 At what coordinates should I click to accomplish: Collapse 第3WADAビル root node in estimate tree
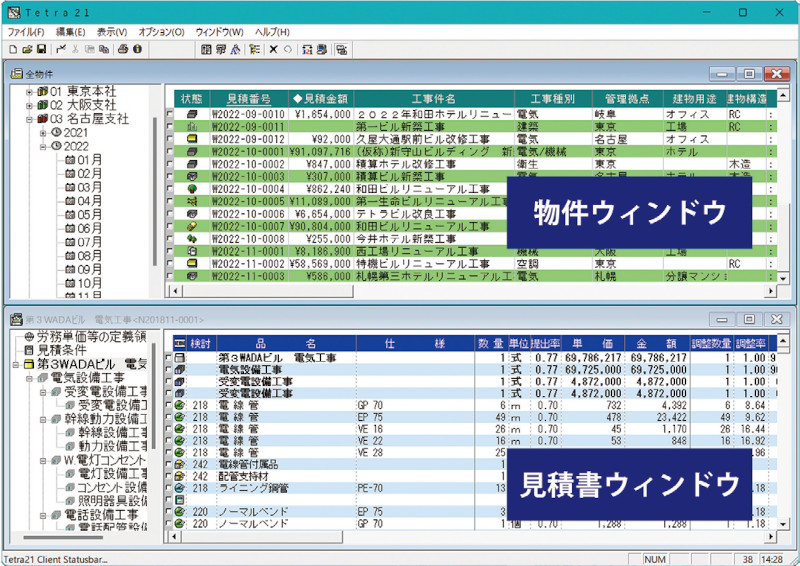pos(16,364)
